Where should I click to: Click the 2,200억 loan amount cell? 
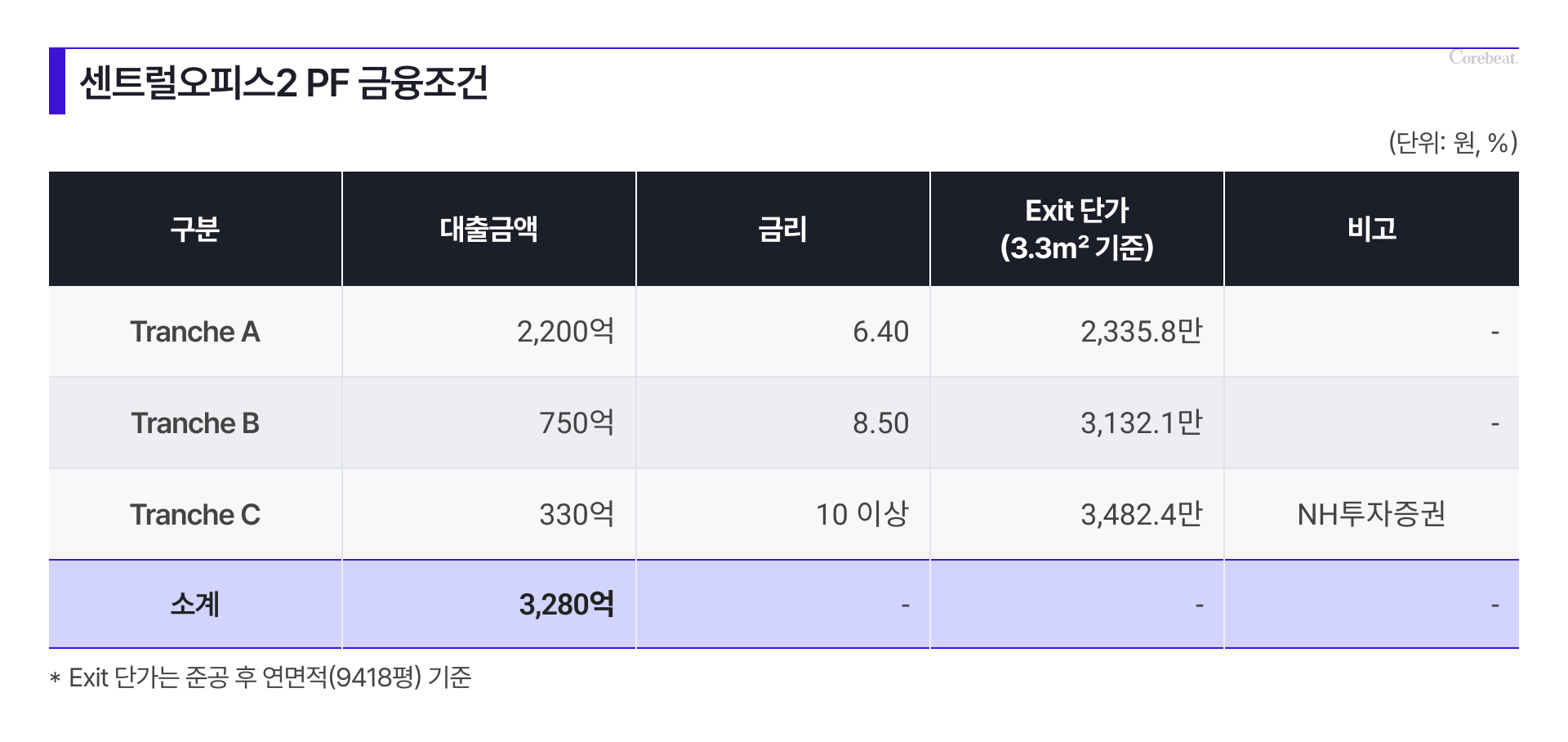565,332
